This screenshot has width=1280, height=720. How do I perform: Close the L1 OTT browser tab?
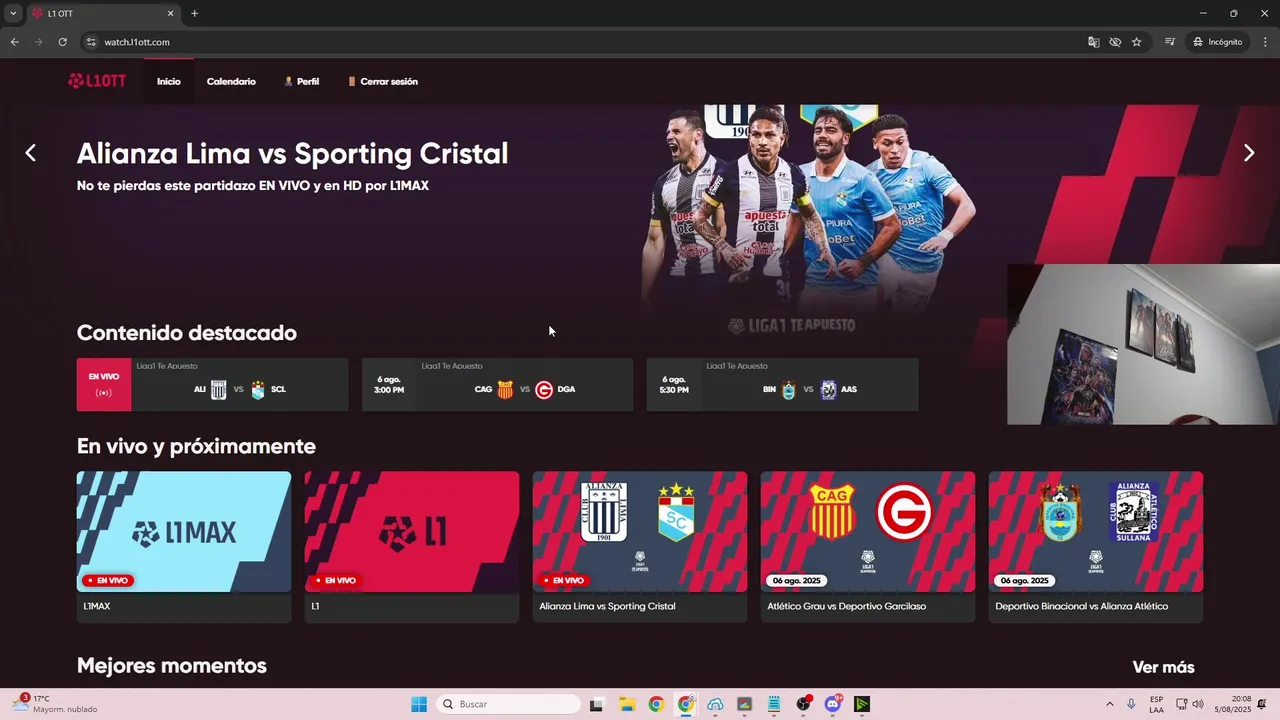tap(170, 14)
